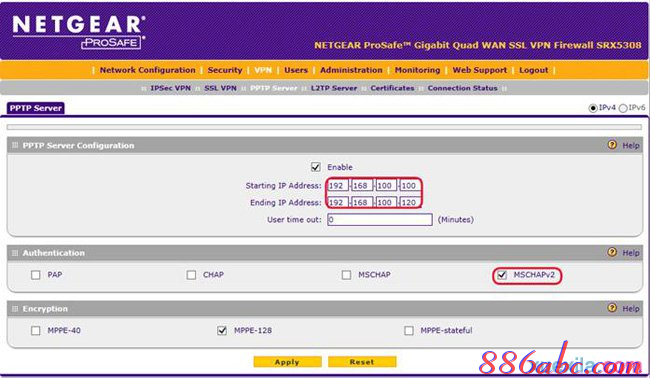Image resolution: width=650 pixels, height=378 pixels.
Task: Click the "Starting IP Address:" label
Action: (284, 186)
